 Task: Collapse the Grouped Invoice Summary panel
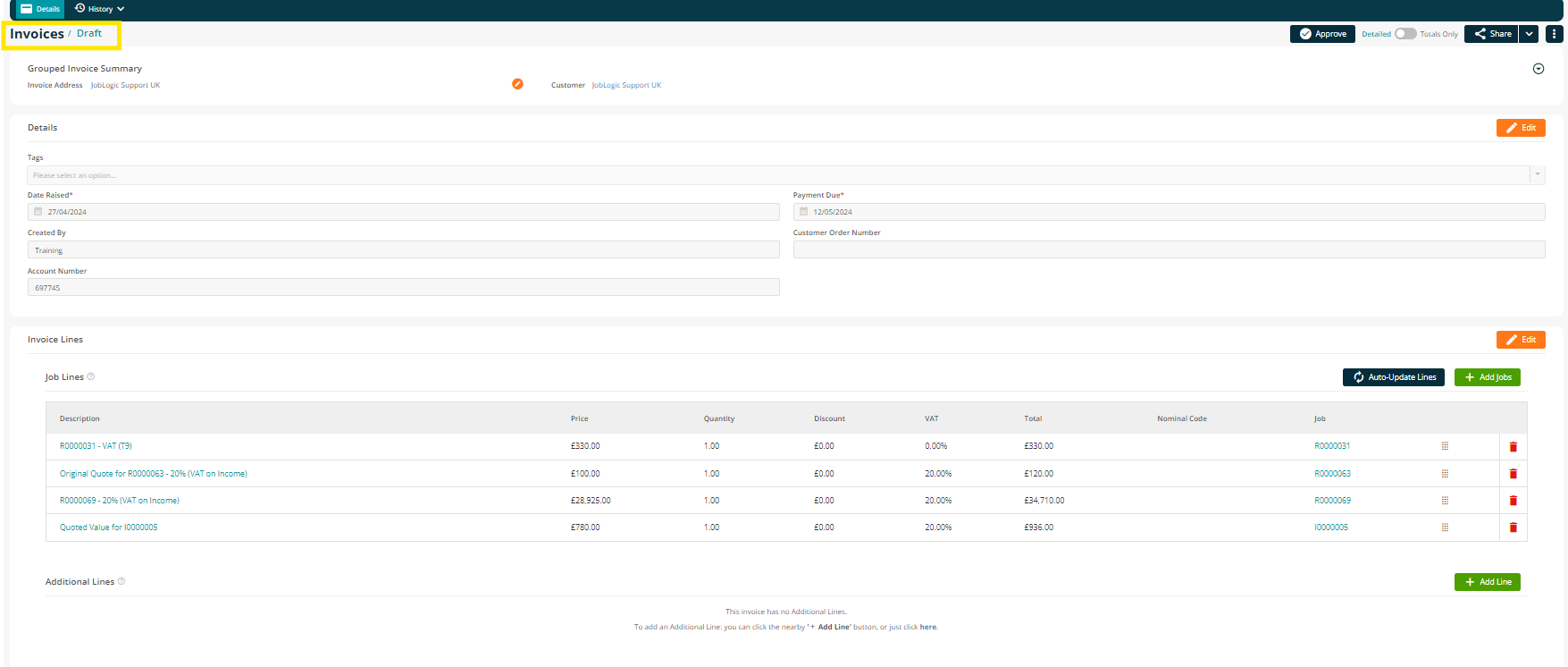pos(1539,69)
